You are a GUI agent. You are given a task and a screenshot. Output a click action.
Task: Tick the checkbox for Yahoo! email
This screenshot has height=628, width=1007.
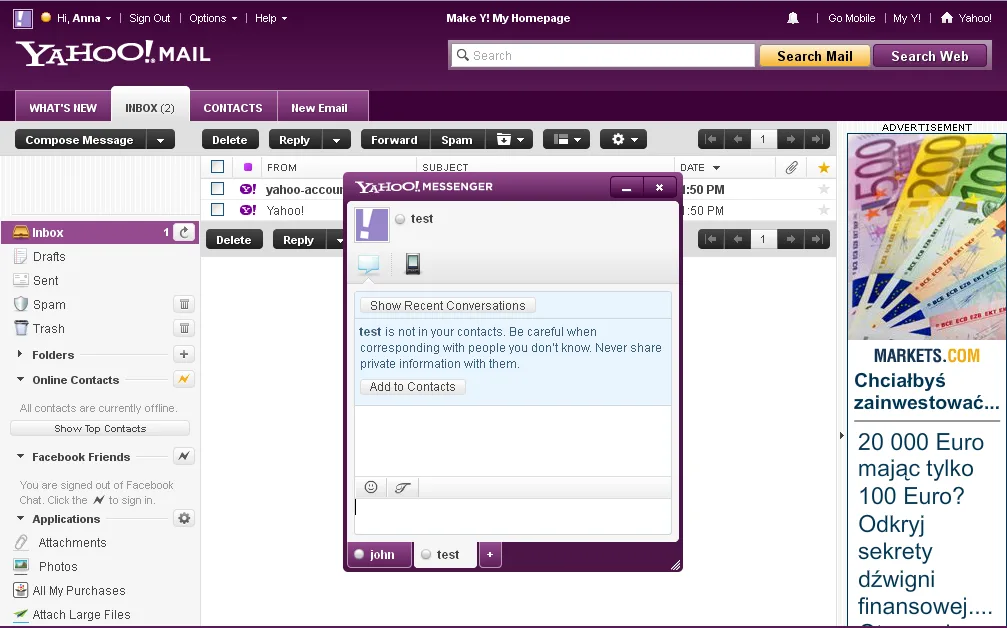218,210
